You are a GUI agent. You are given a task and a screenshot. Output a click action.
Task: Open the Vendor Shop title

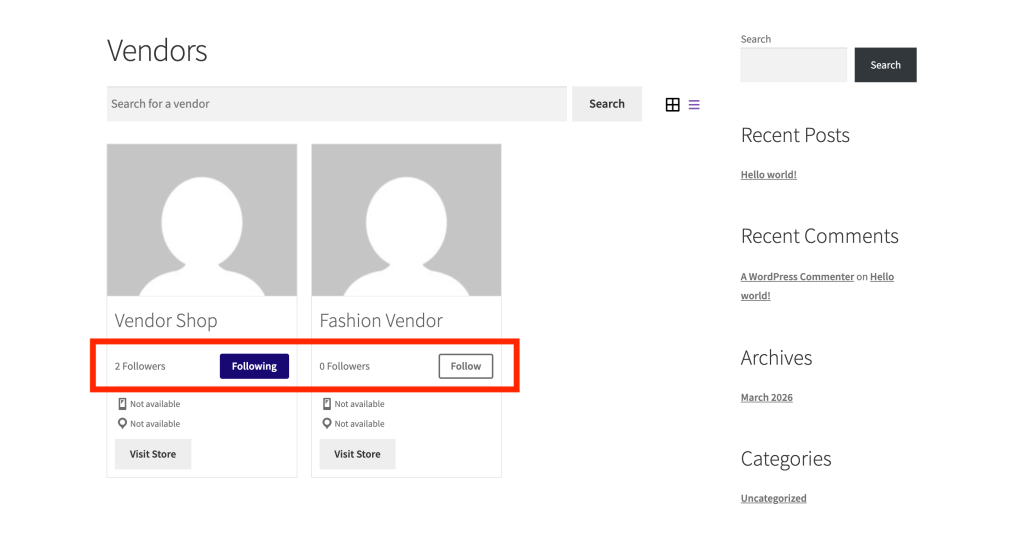pyautogui.click(x=166, y=320)
